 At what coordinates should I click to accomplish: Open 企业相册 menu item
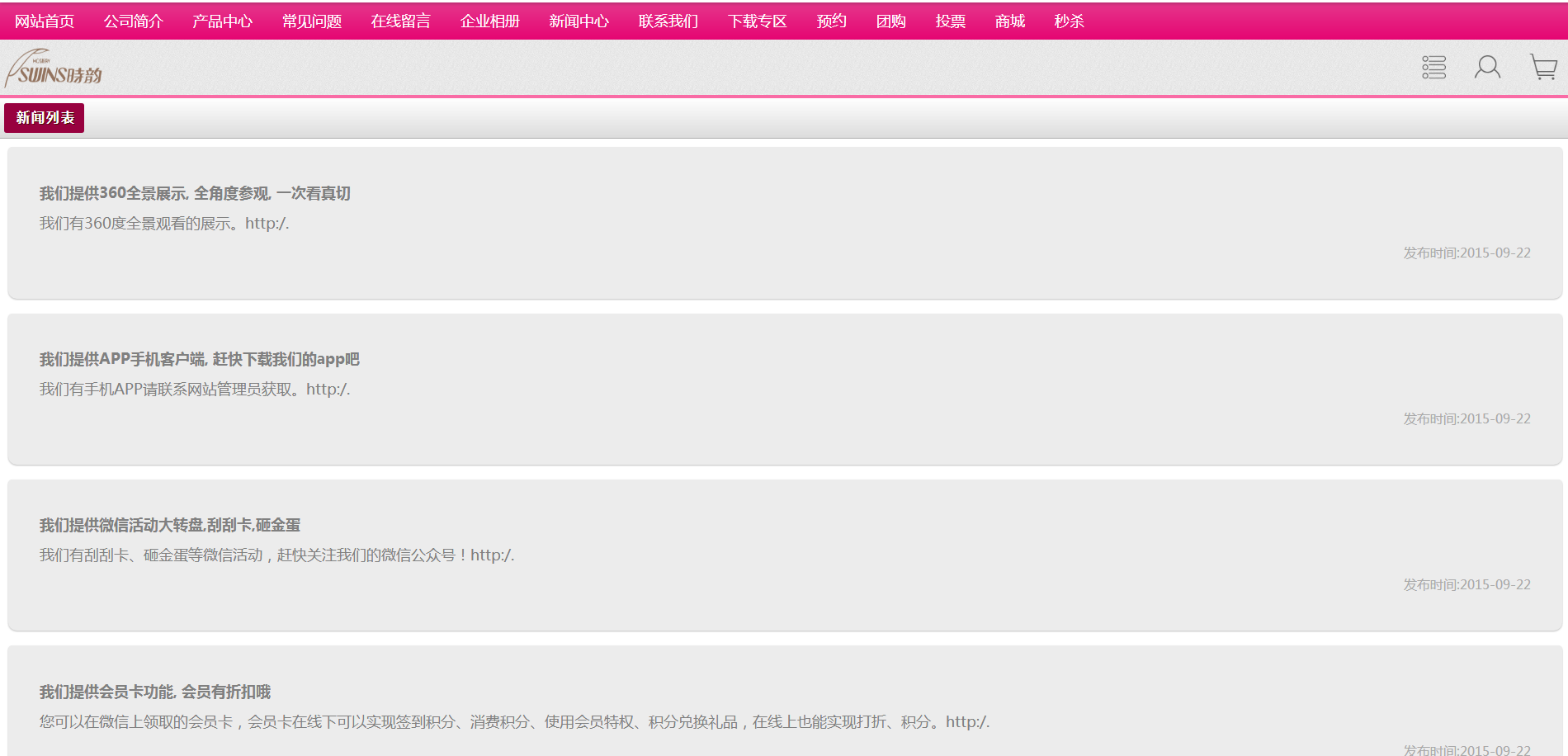coord(490,21)
